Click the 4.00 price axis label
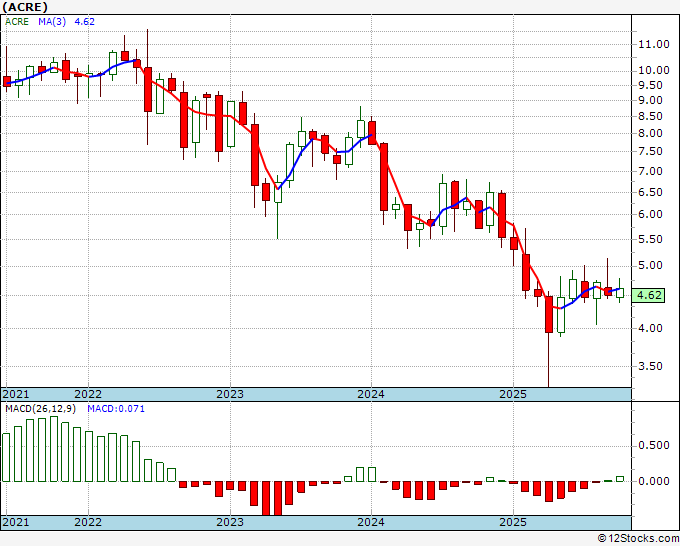The image size is (680, 546). (650, 328)
